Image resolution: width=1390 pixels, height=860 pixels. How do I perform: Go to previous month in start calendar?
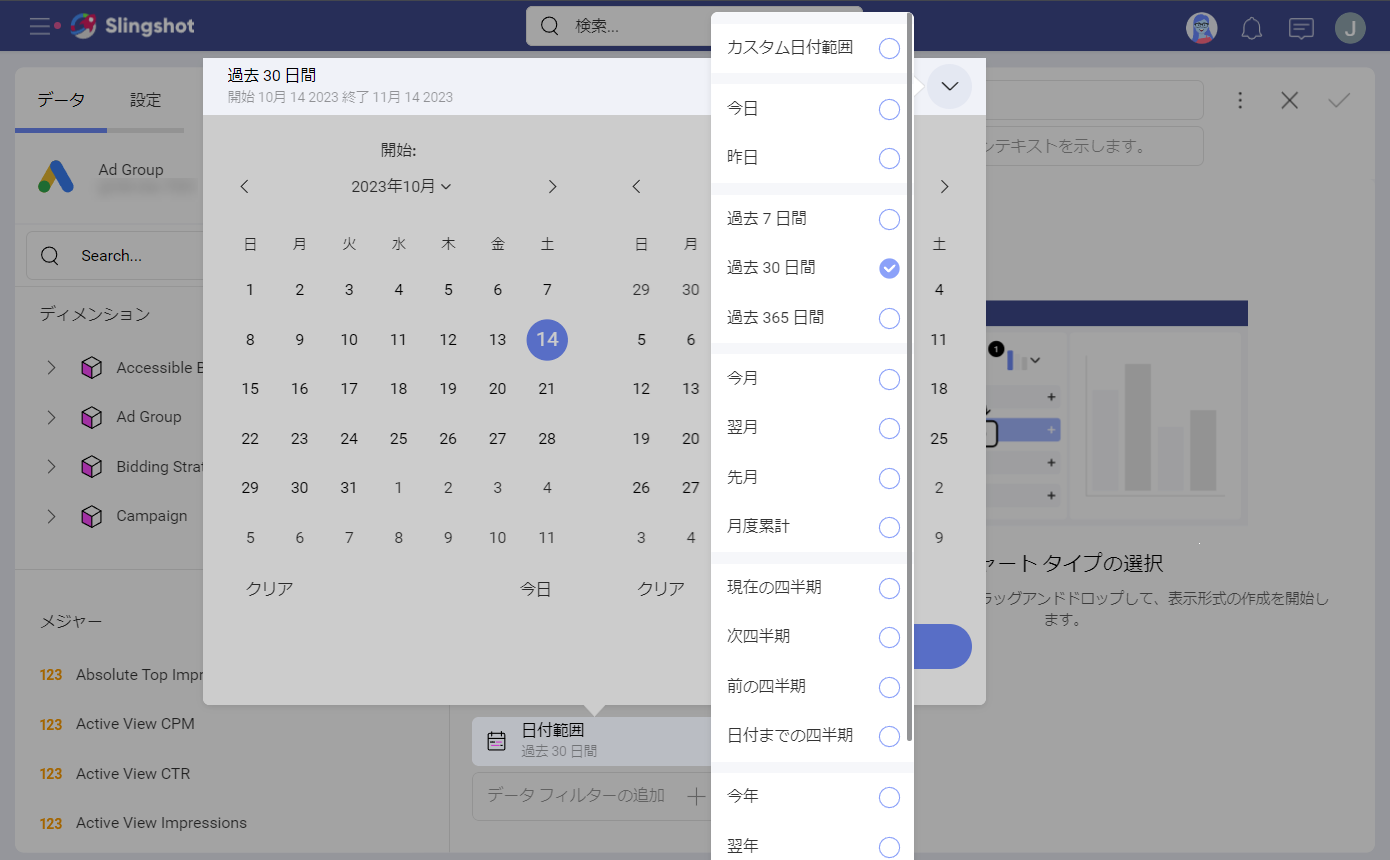tap(244, 186)
